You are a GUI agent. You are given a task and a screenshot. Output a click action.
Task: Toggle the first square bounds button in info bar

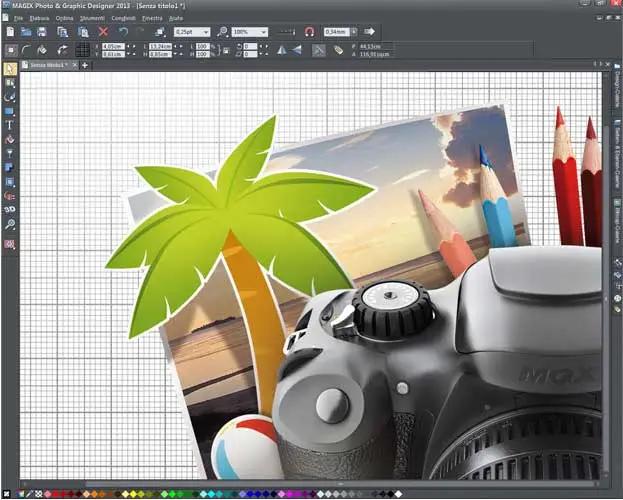tap(11, 50)
